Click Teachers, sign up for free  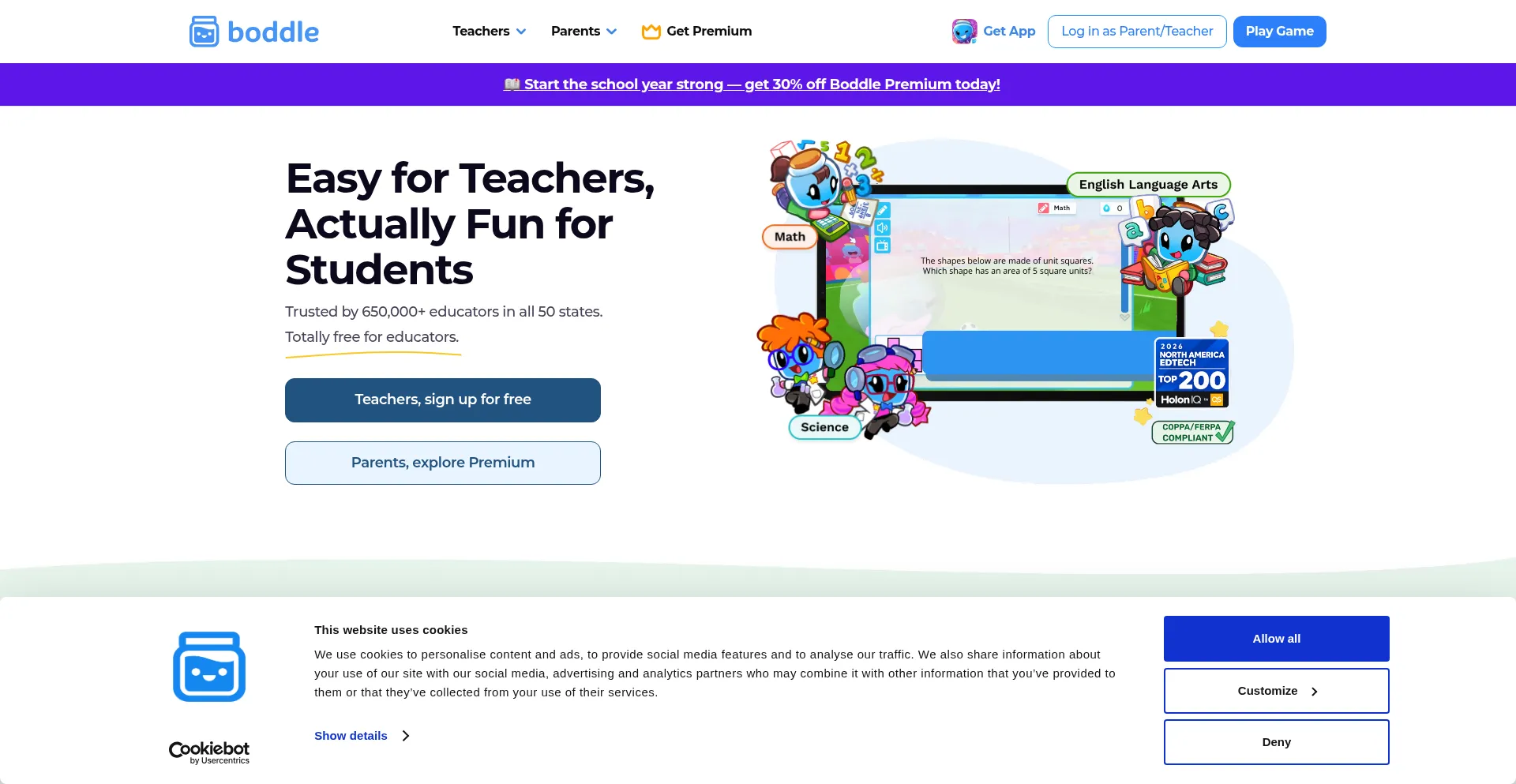point(443,400)
